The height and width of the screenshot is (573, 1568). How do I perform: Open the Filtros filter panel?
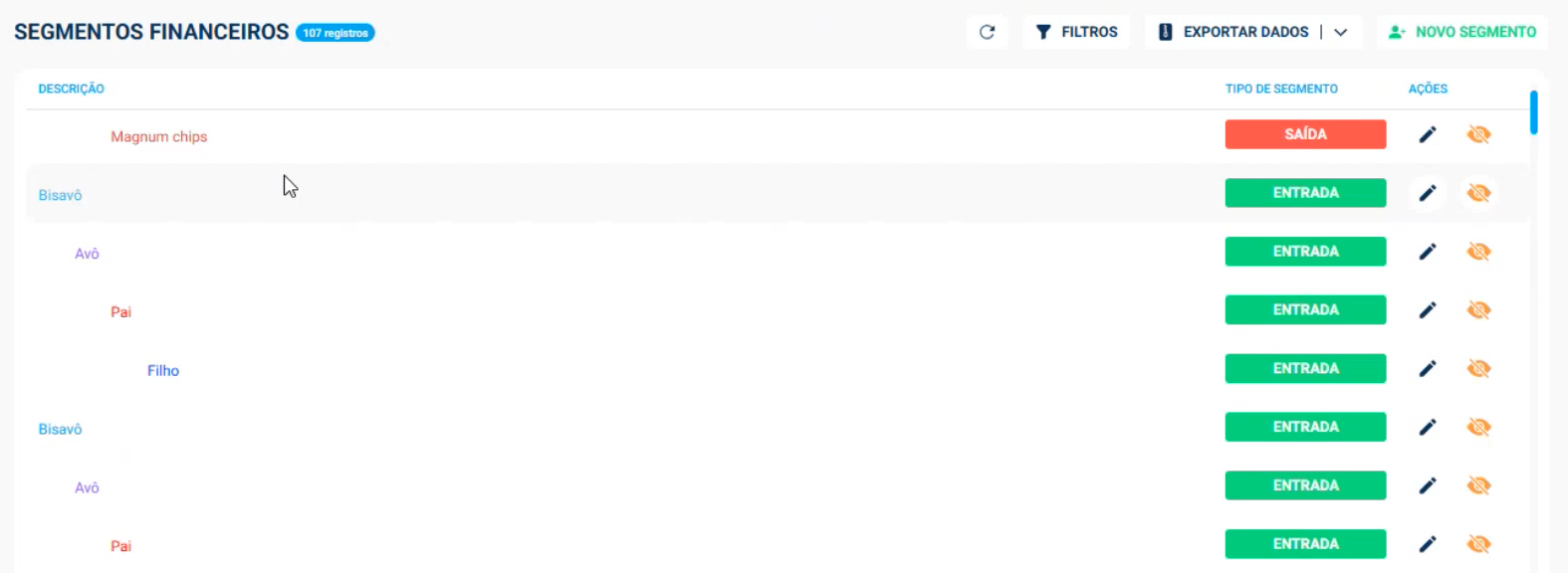pyautogui.click(x=1076, y=32)
